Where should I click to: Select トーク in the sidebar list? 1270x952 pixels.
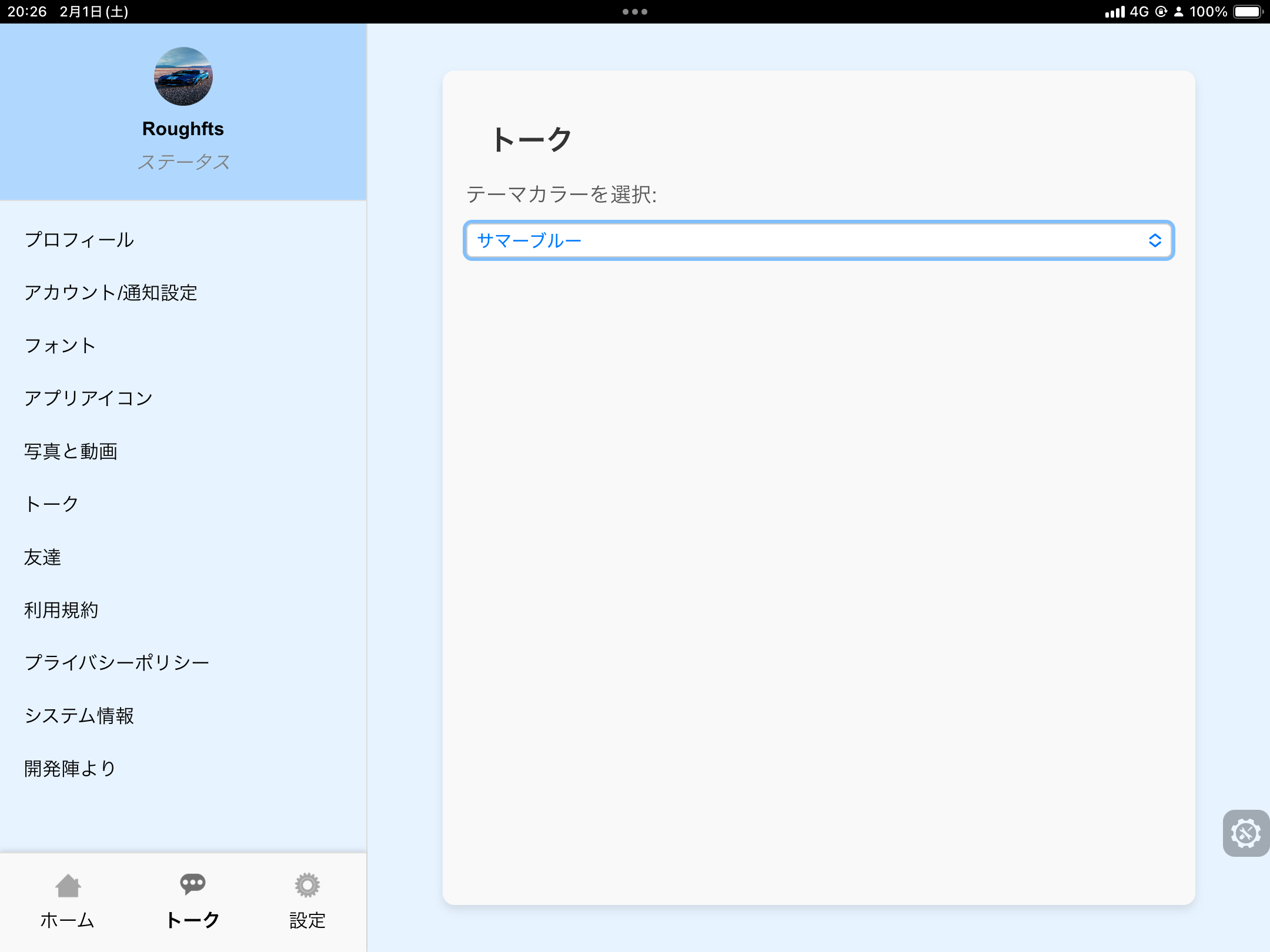click(52, 504)
